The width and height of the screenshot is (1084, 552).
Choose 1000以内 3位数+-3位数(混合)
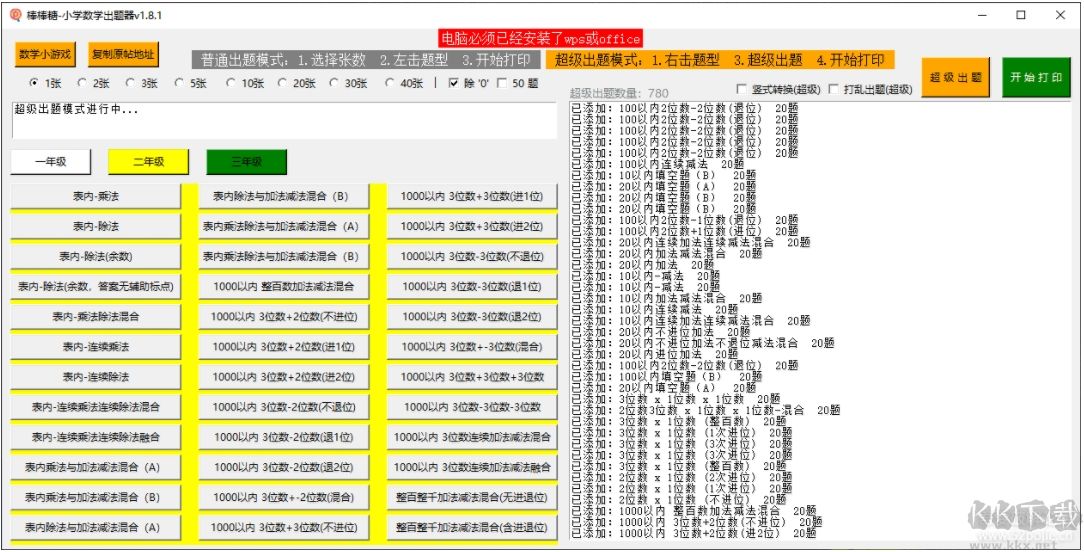click(472, 347)
